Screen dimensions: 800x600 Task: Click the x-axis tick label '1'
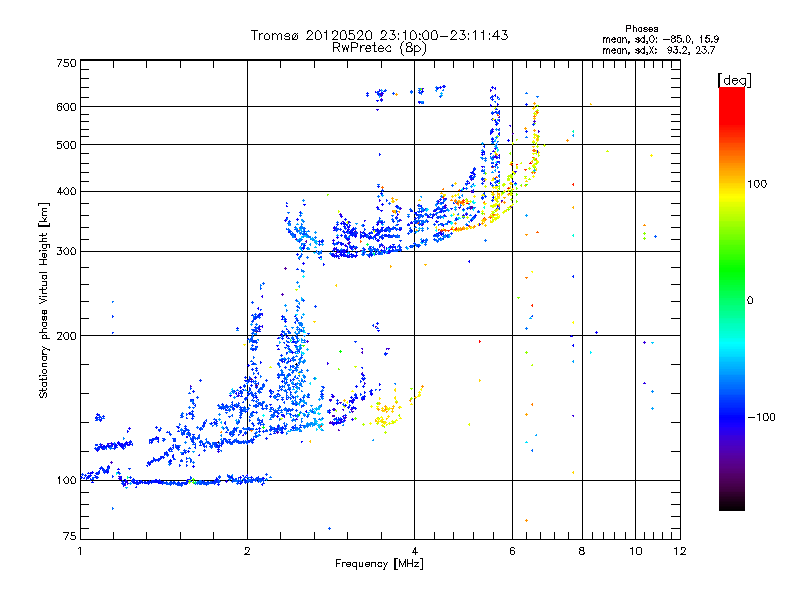point(80,551)
